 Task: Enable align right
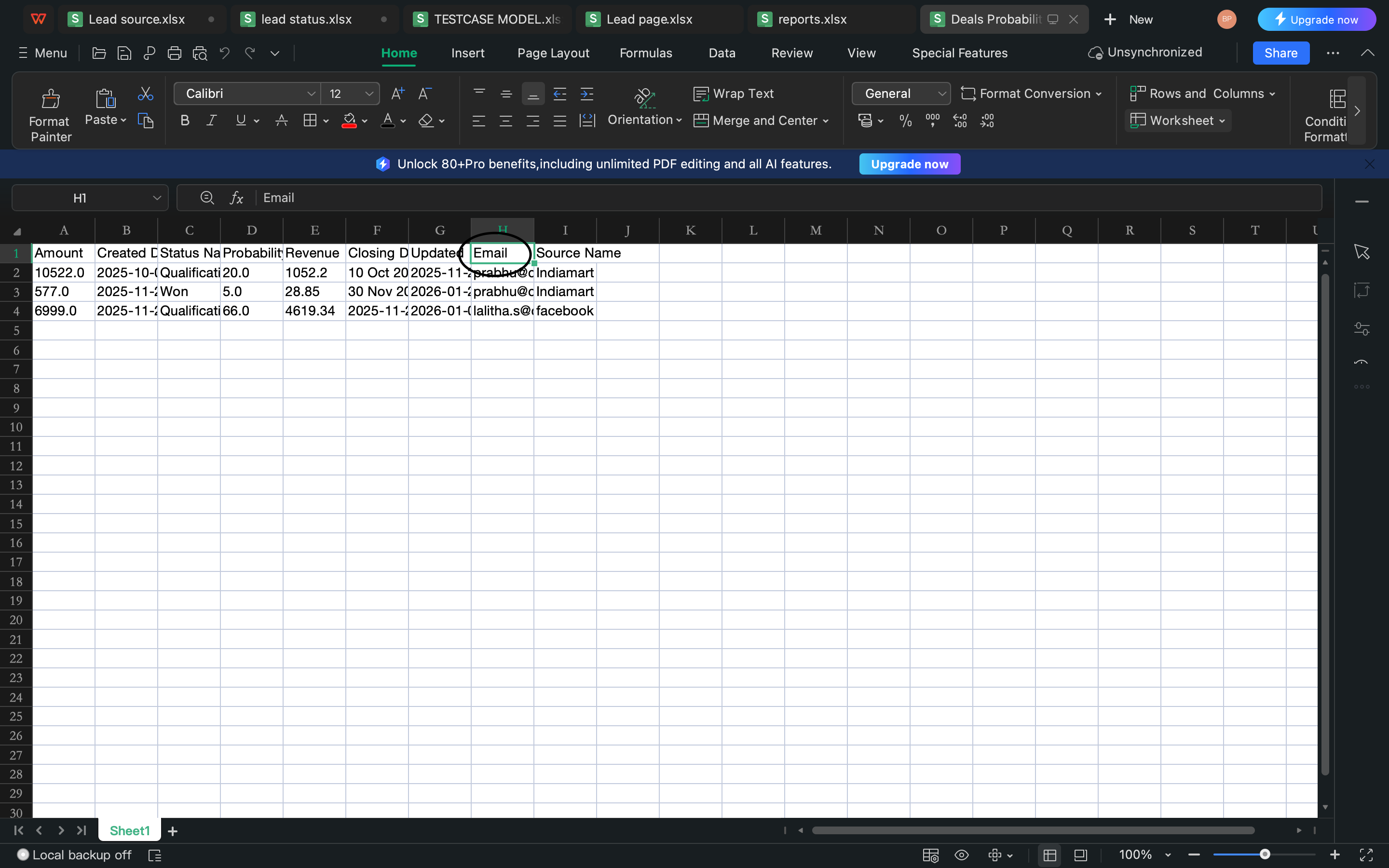pos(532,121)
